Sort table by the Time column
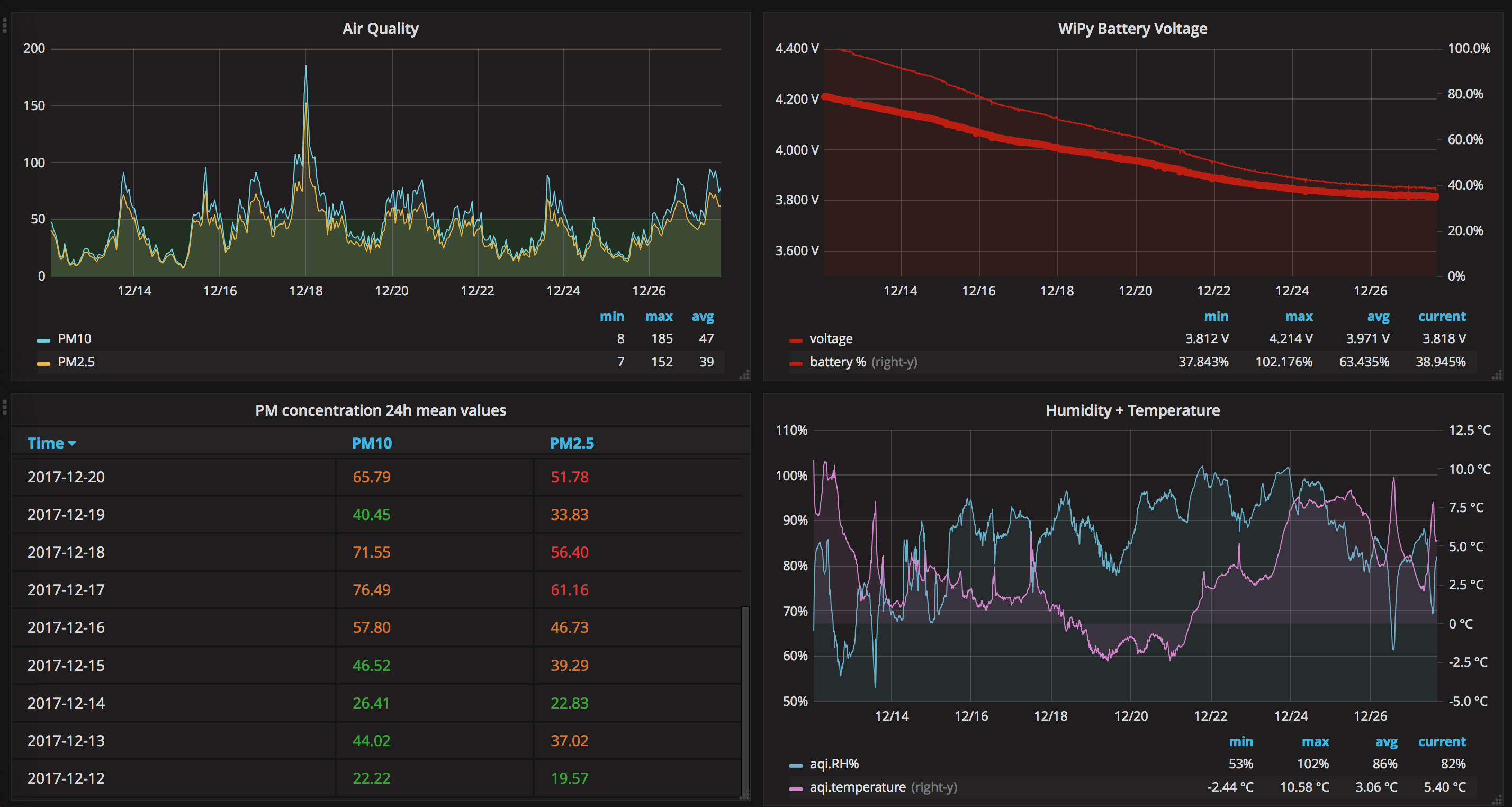The width and height of the screenshot is (1512, 807). pyautogui.click(x=52, y=443)
